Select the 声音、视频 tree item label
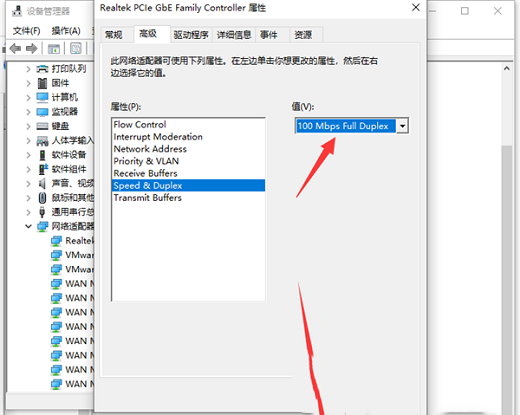 coord(73,183)
